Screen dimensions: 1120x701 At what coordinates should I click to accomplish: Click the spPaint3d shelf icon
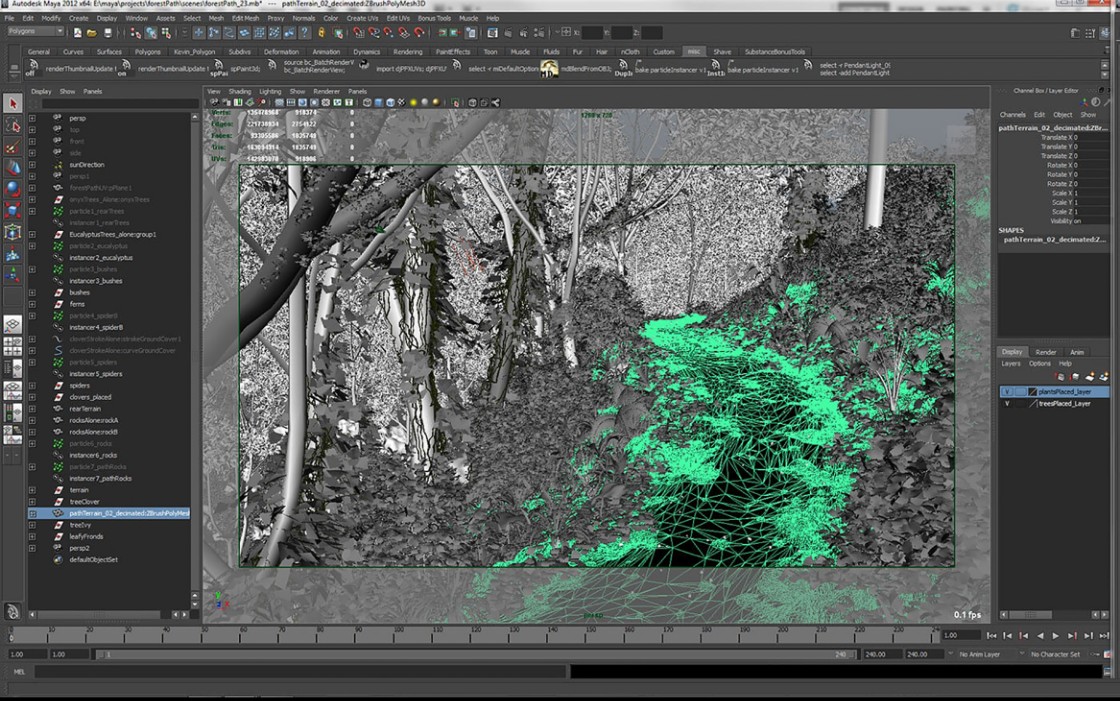pyautogui.click(x=218, y=69)
